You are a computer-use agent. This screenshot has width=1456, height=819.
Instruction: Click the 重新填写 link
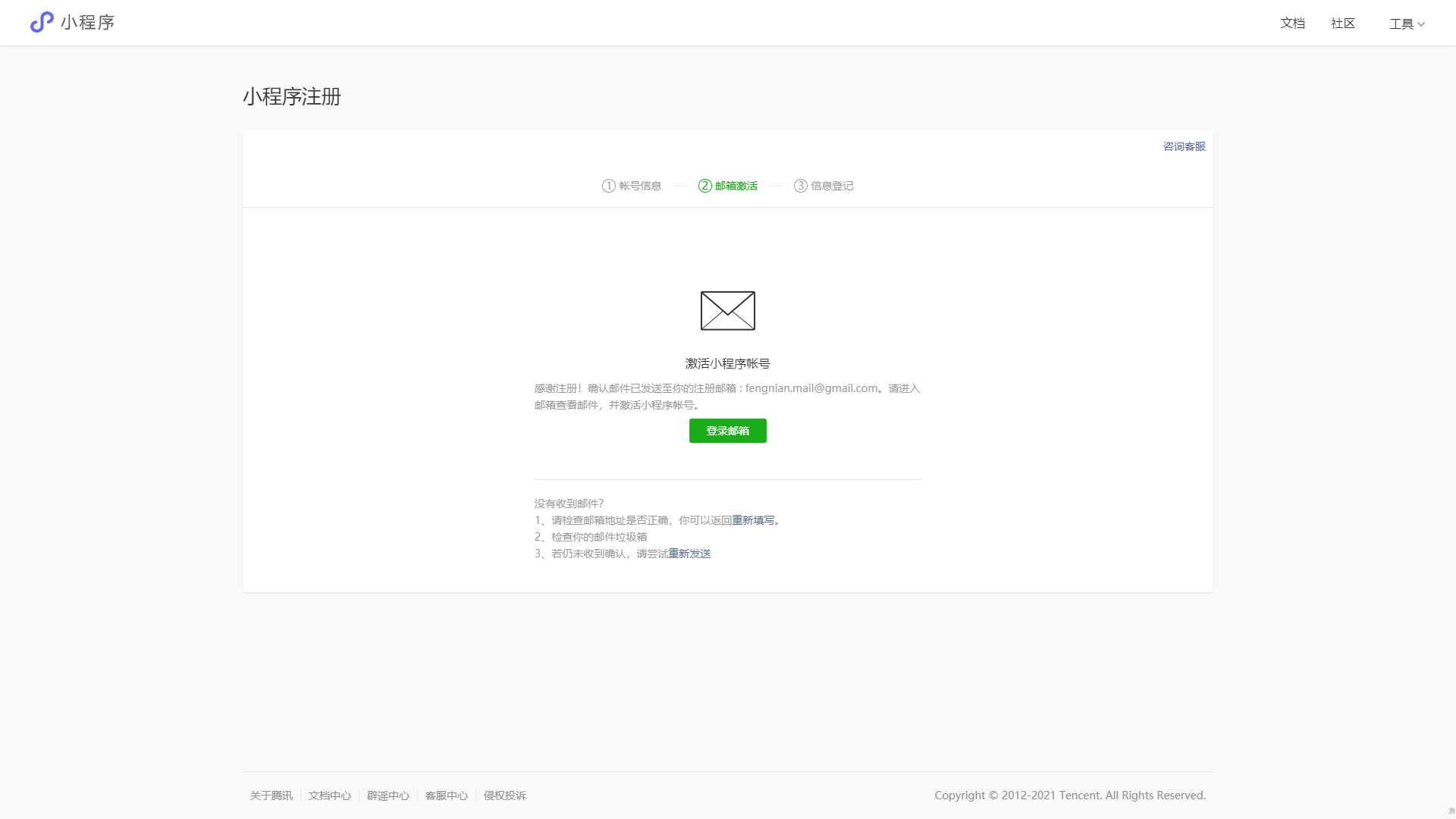tap(753, 520)
